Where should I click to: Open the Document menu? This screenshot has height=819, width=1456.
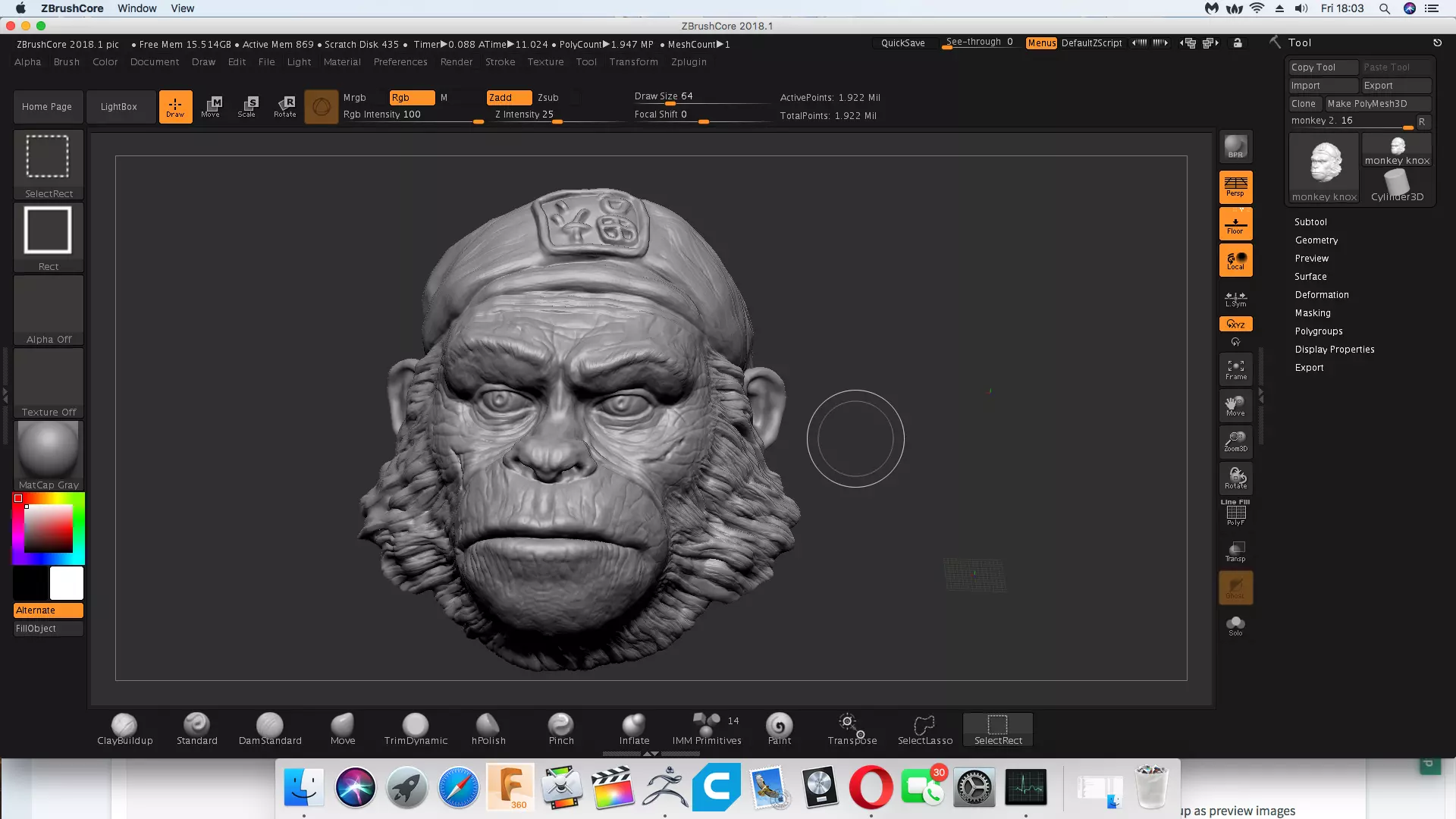coord(155,62)
